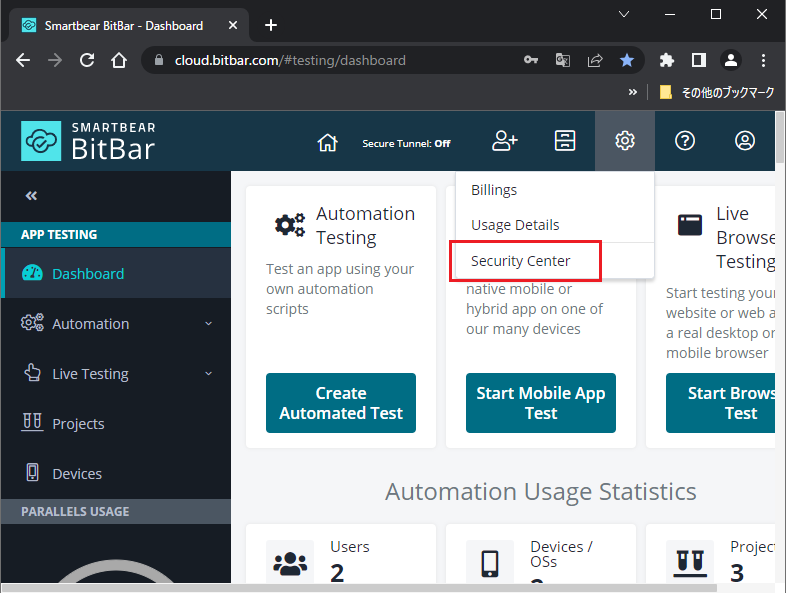
Task: Open the その他のブックマーク folder
Action: click(717, 92)
